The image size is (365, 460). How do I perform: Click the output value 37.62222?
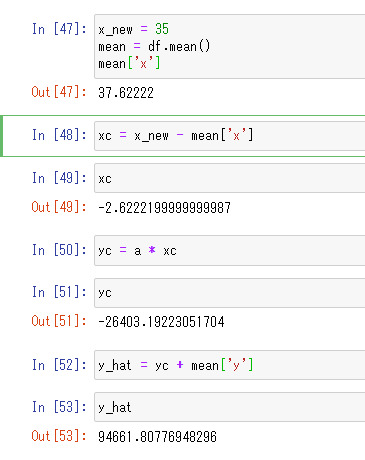pyautogui.click(x=126, y=93)
